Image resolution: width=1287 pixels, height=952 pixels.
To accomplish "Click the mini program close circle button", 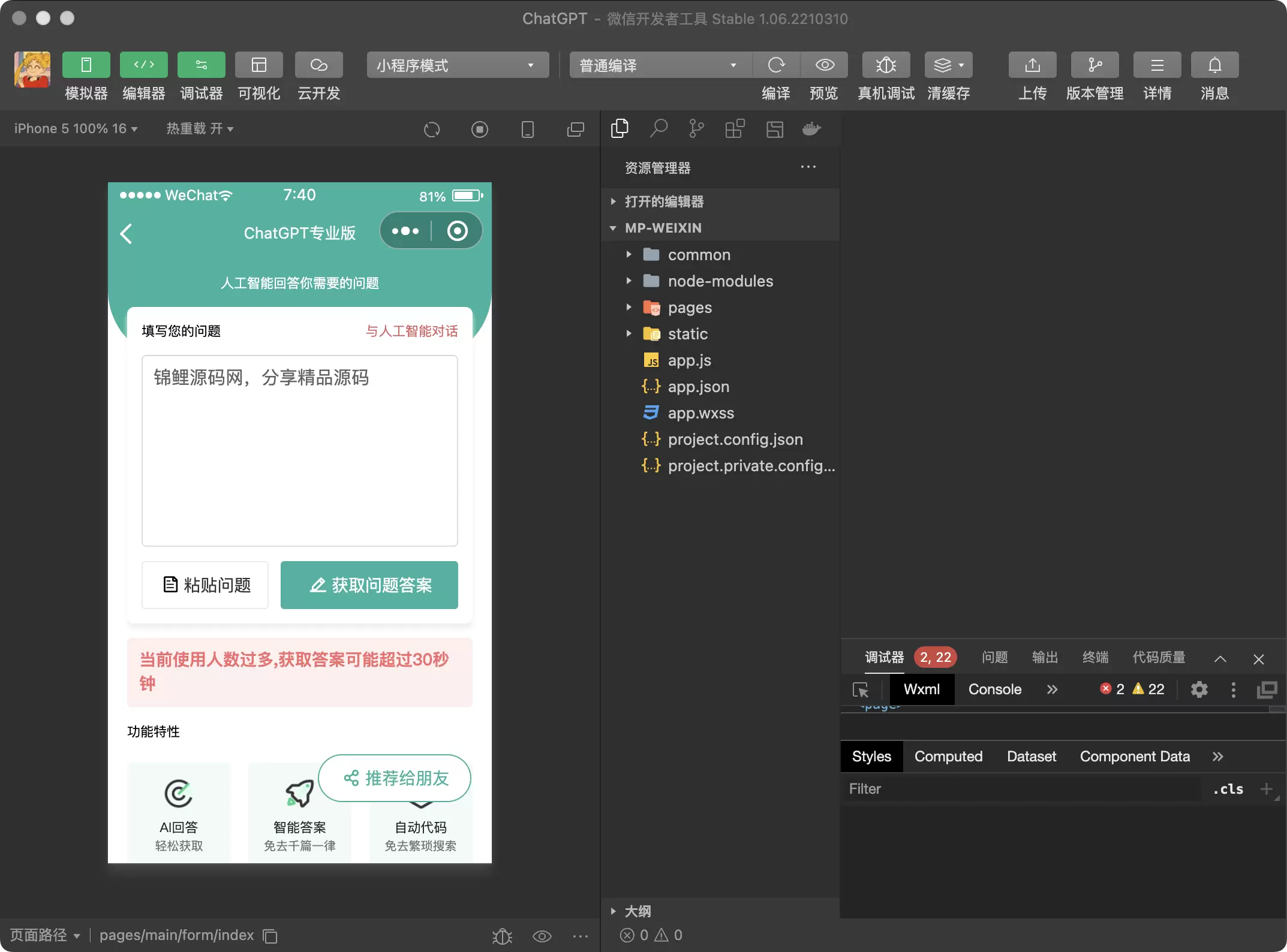I will [x=457, y=231].
